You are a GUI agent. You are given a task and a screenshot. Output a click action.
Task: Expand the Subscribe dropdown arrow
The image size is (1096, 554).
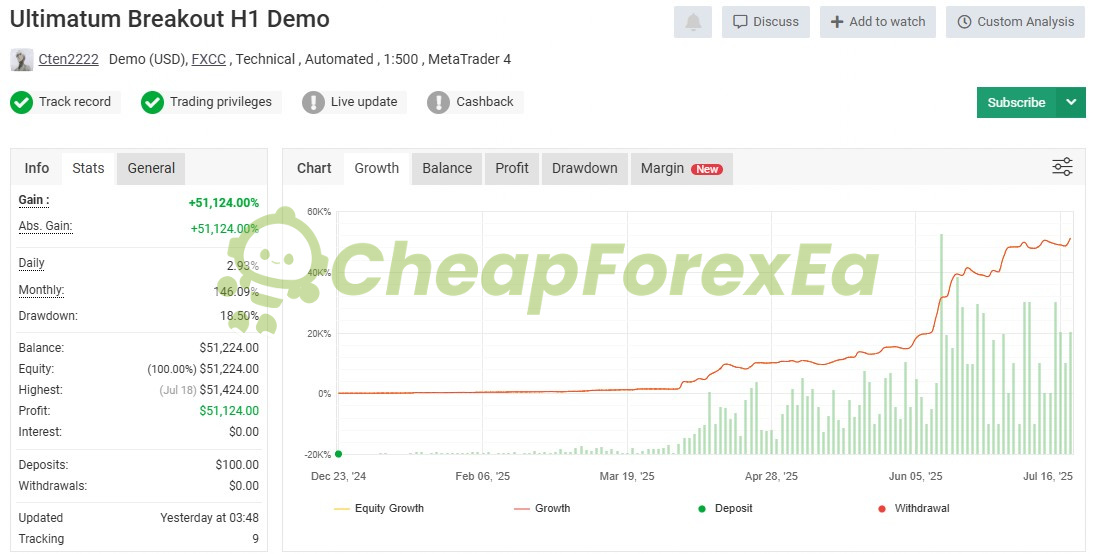[x=1071, y=103]
